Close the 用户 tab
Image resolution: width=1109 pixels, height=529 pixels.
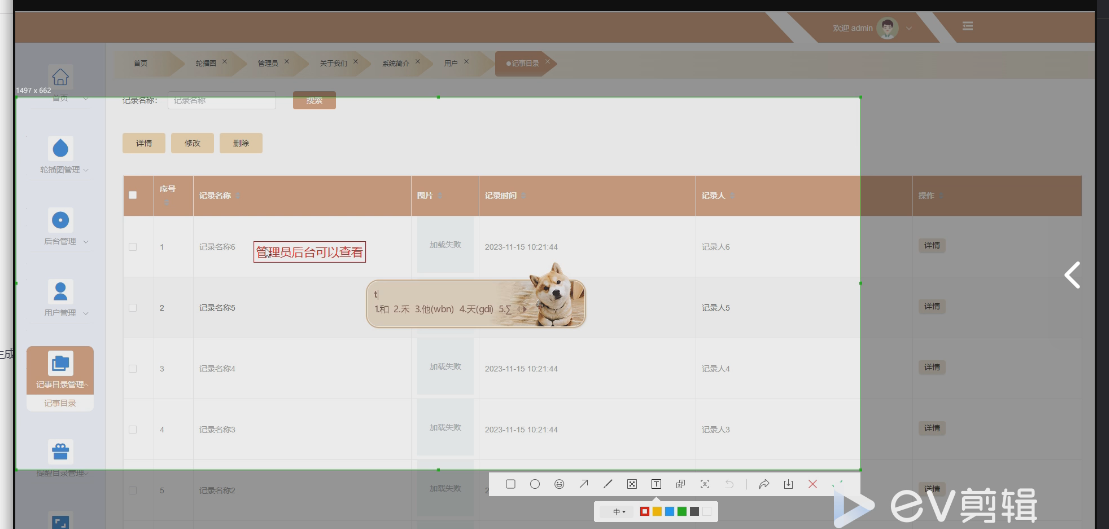pyautogui.click(x=466, y=62)
